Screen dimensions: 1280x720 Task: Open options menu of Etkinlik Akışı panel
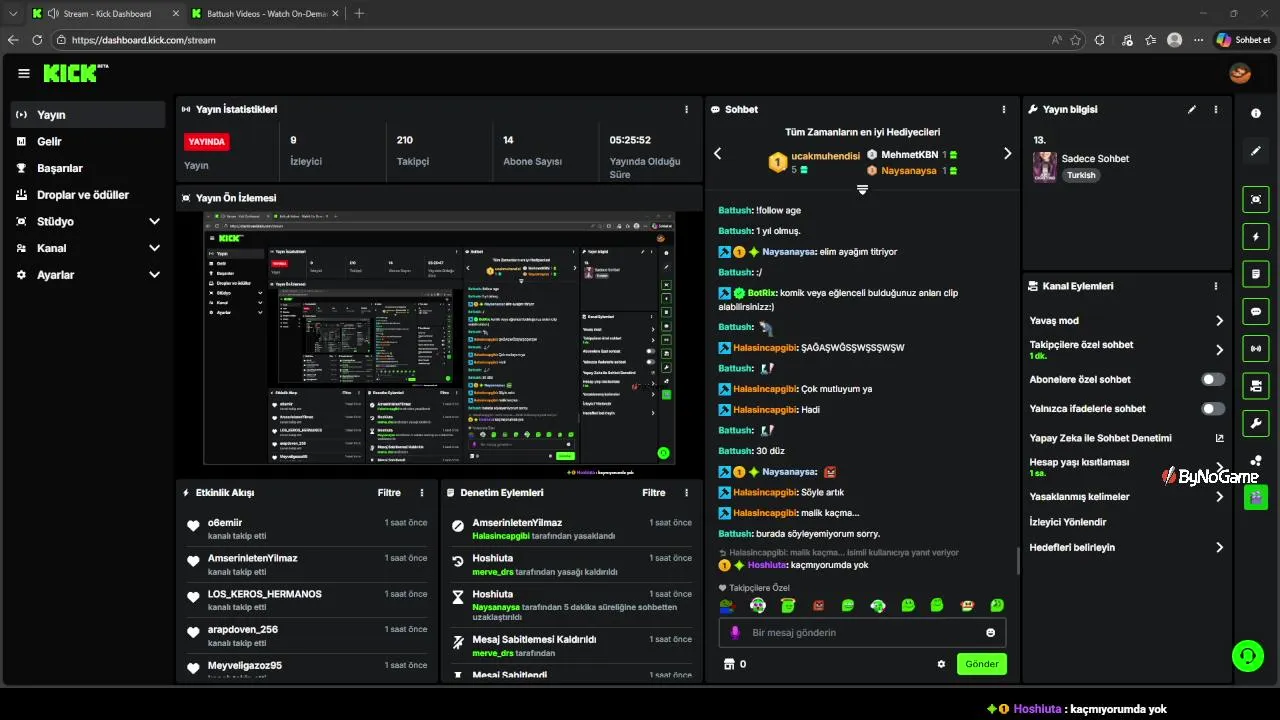pyautogui.click(x=422, y=493)
